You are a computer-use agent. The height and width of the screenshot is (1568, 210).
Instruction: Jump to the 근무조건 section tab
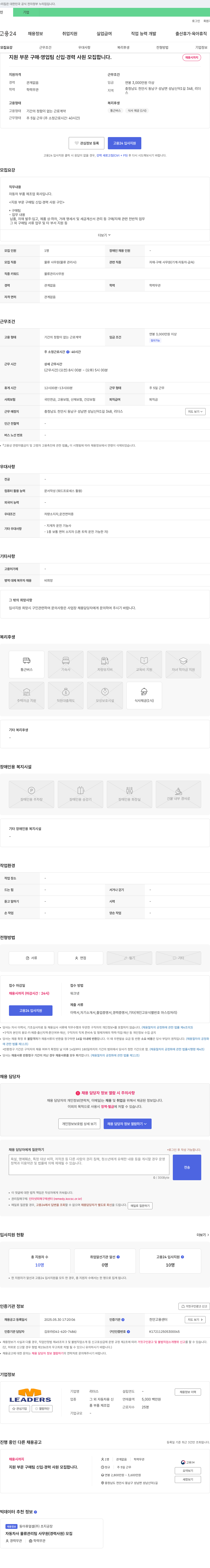[x=46, y=47]
